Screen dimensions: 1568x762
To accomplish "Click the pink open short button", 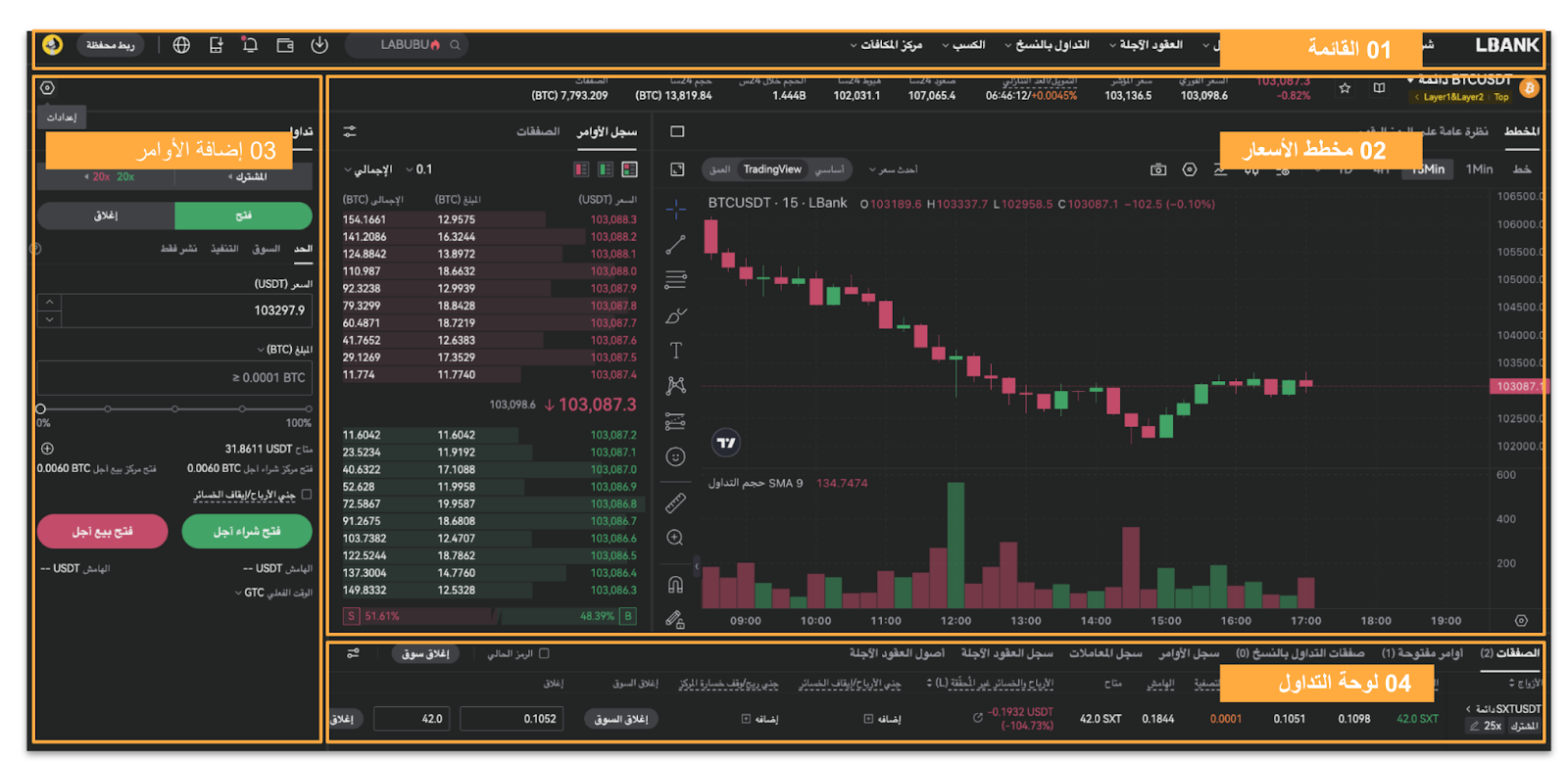I will (x=102, y=531).
